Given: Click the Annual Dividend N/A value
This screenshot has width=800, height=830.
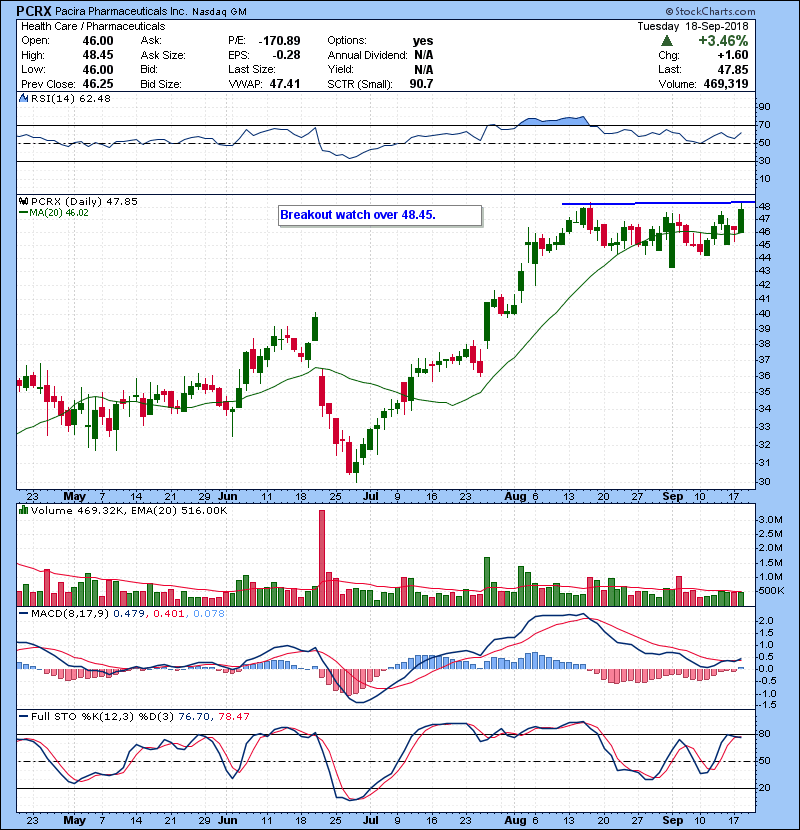Looking at the screenshot, I should point(424,55).
